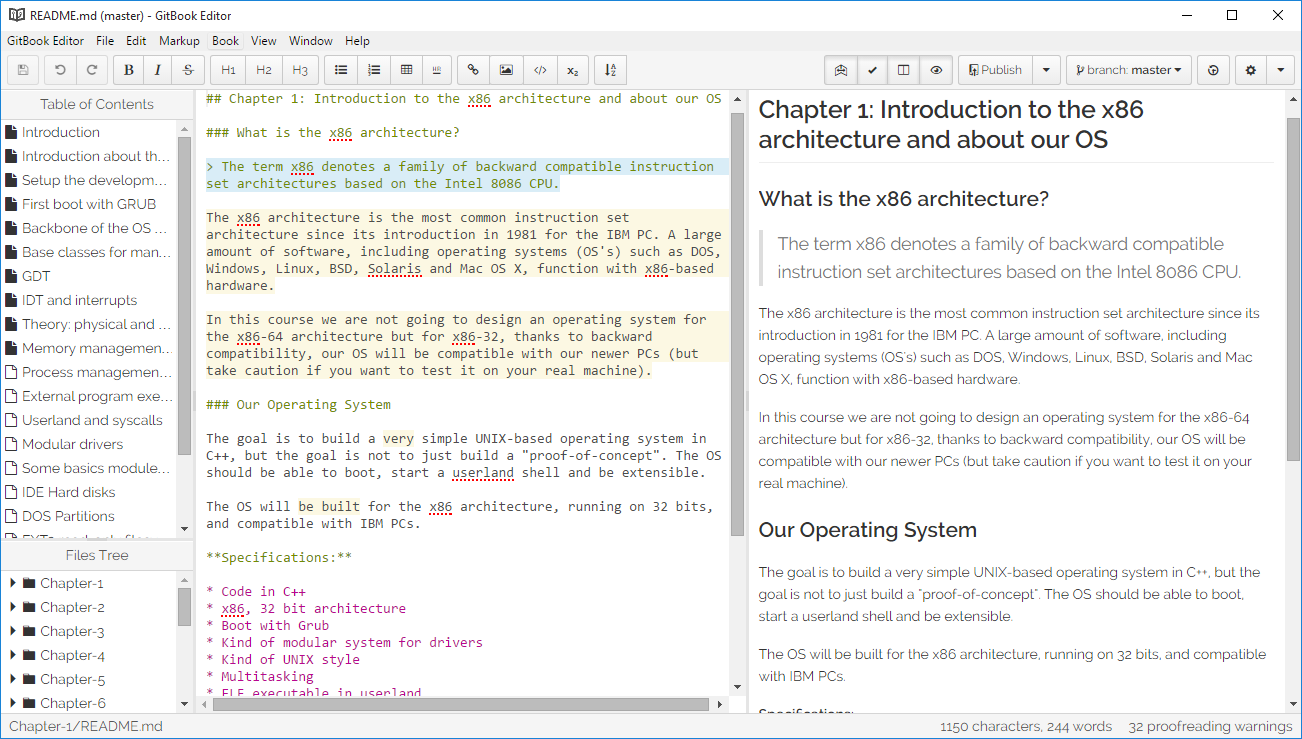
Task: Click the strikethrough formatting icon
Action: point(188,70)
